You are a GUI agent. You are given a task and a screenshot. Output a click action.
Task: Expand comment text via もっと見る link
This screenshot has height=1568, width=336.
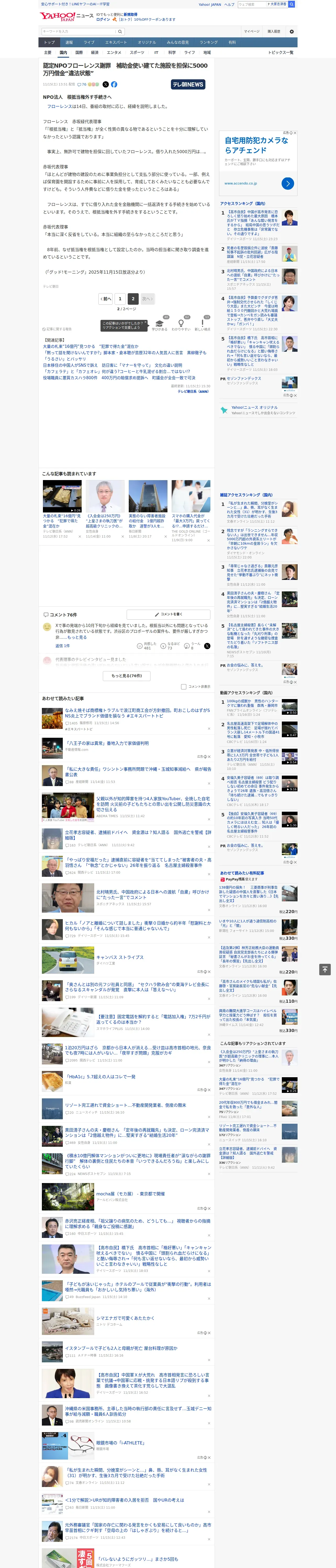tap(77, 637)
